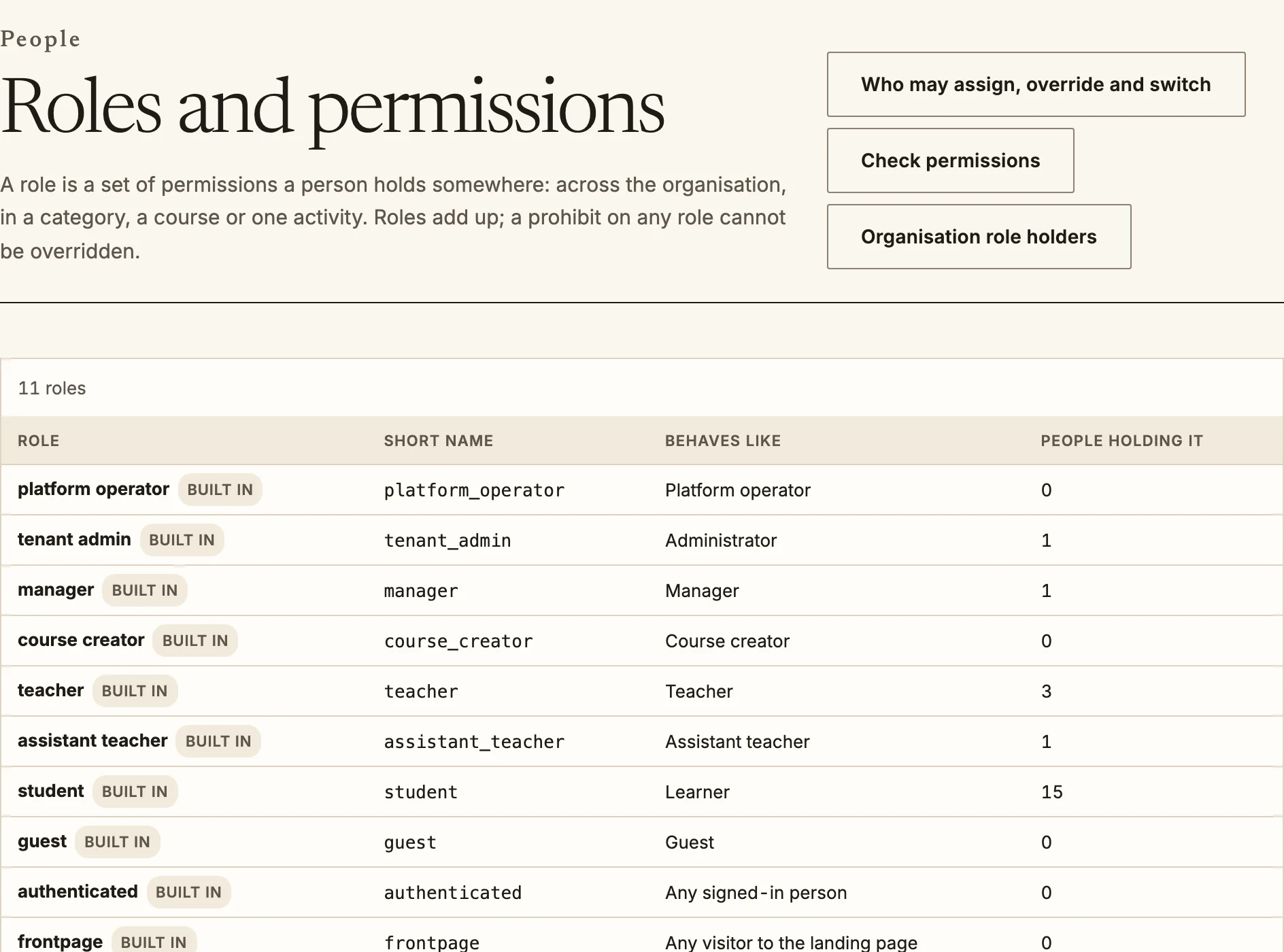The image size is (1284, 952).
Task: Click the Any signed-in person cell
Action: tap(756, 893)
